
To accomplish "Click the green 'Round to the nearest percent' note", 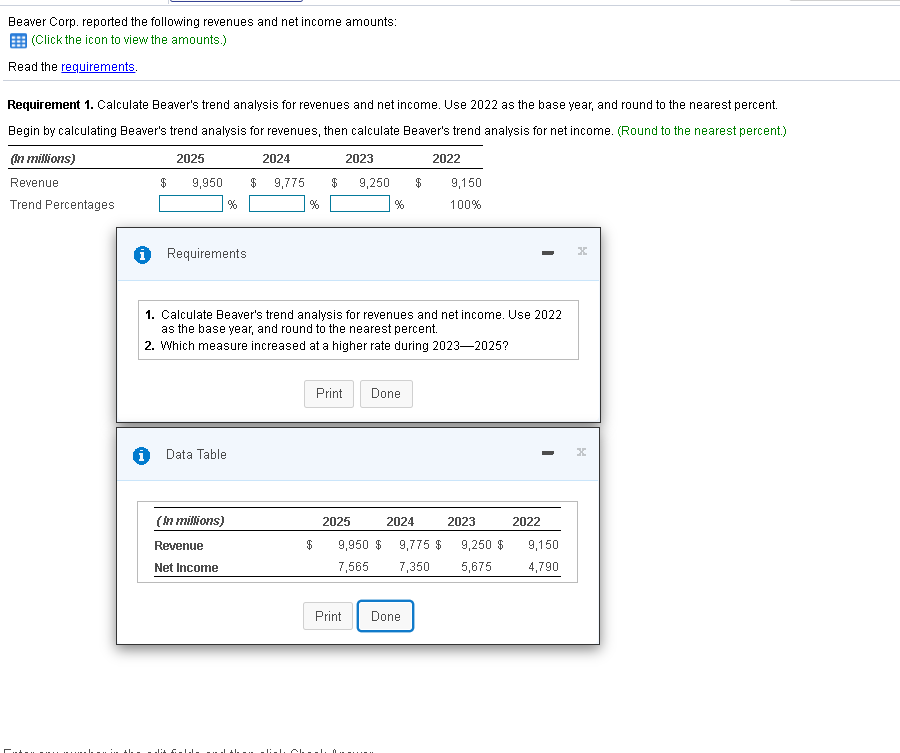I will click(701, 131).
